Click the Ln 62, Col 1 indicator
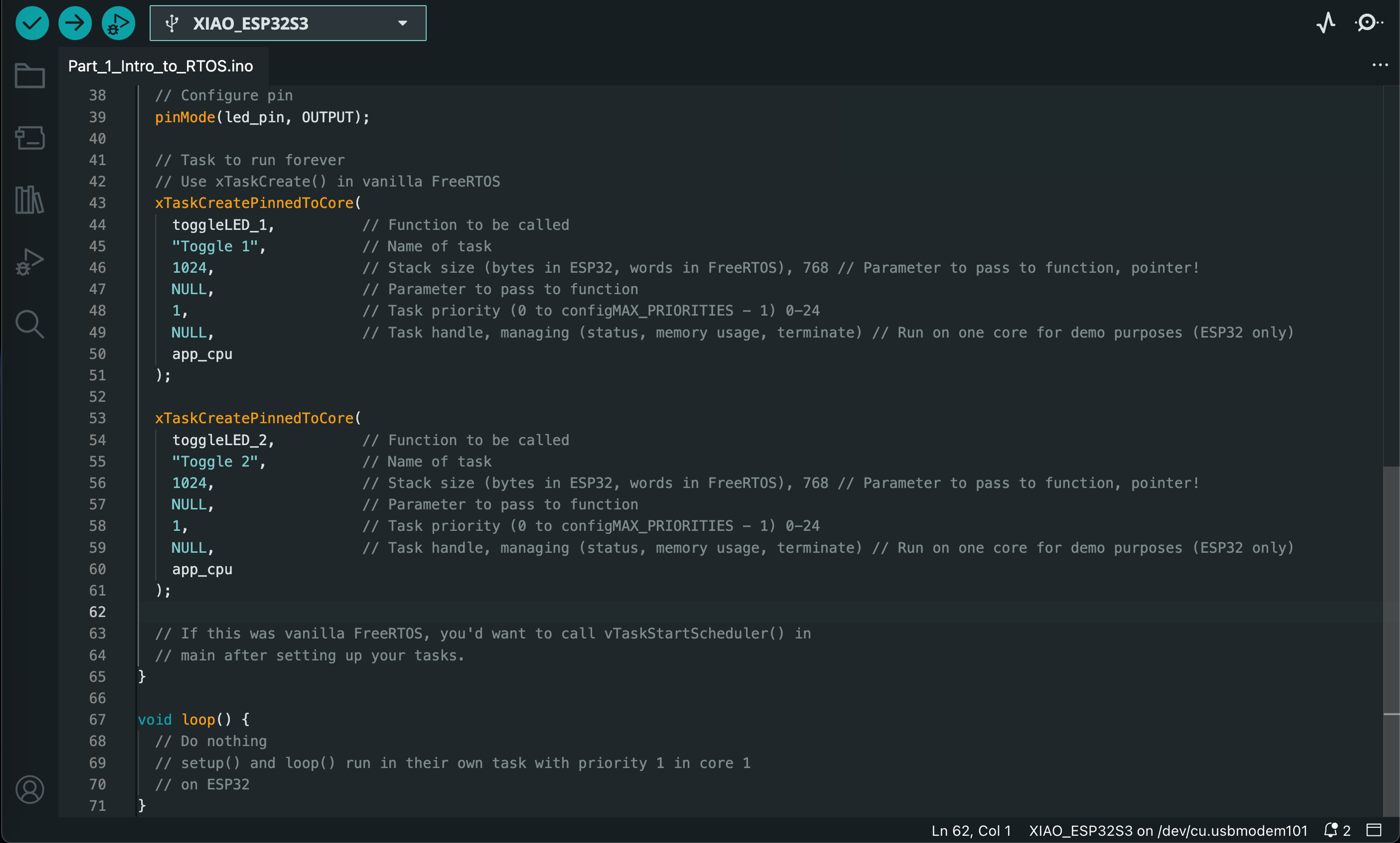Viewport: 1400px width, 843px height. (971, 831)
